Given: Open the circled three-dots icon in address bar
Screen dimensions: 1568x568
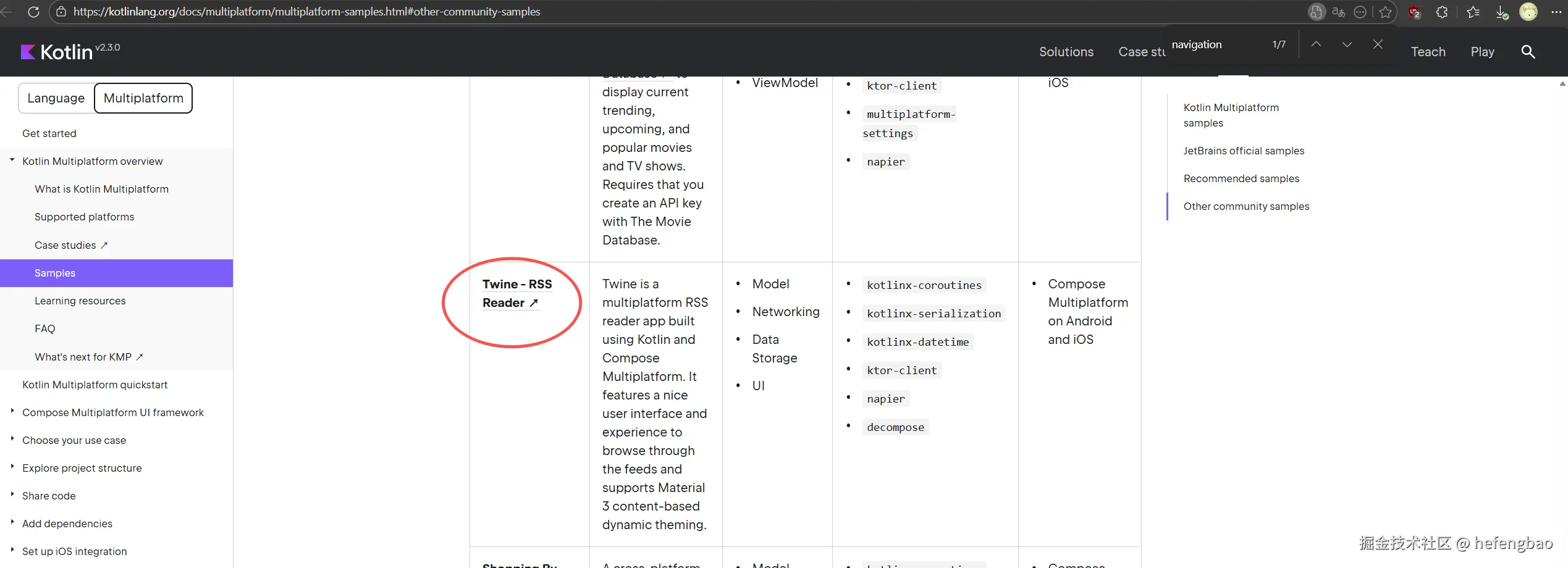Looking at the screenshot, I should tap(1360, 12).
